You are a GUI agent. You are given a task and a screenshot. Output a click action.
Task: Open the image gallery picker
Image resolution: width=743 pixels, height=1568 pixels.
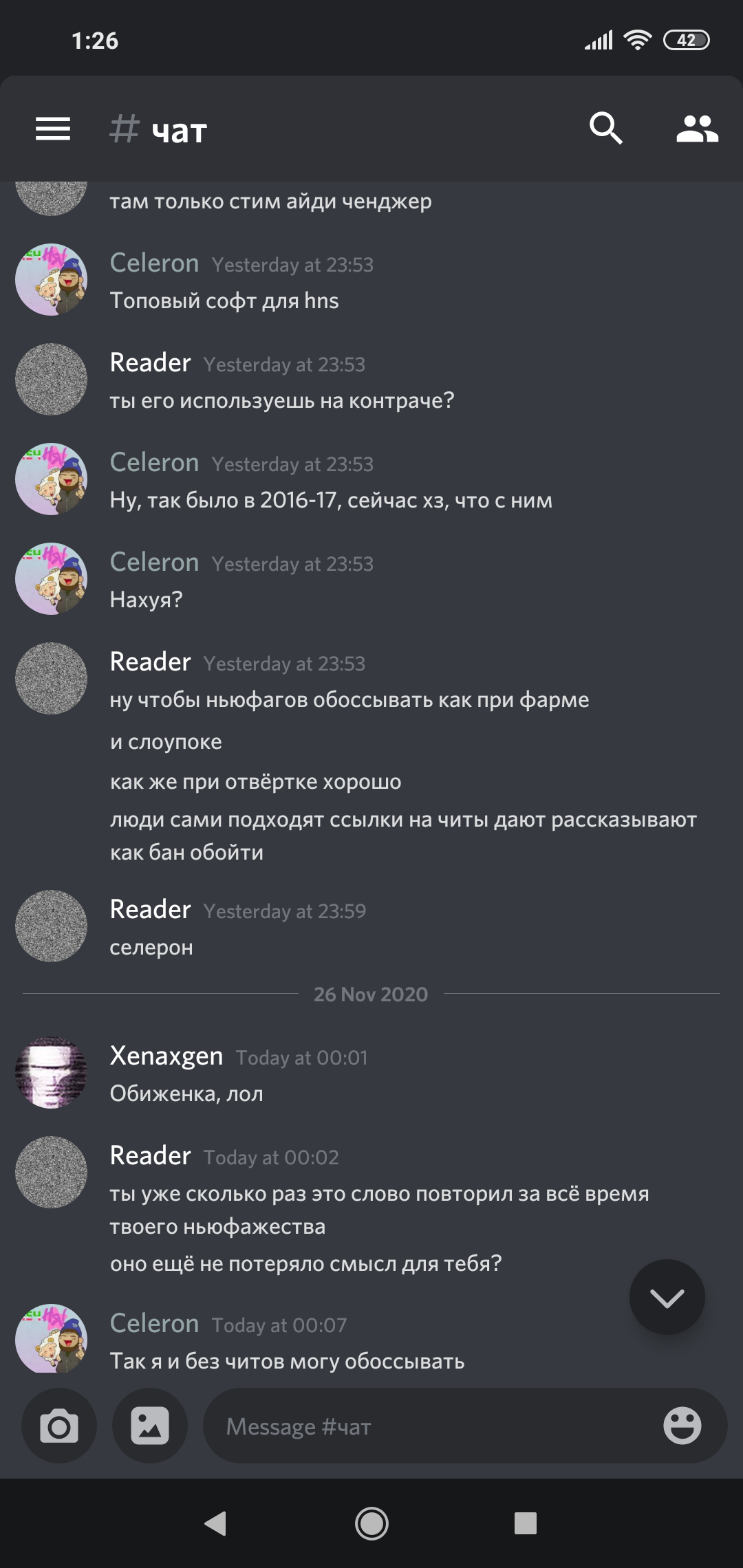[150, 1426]
